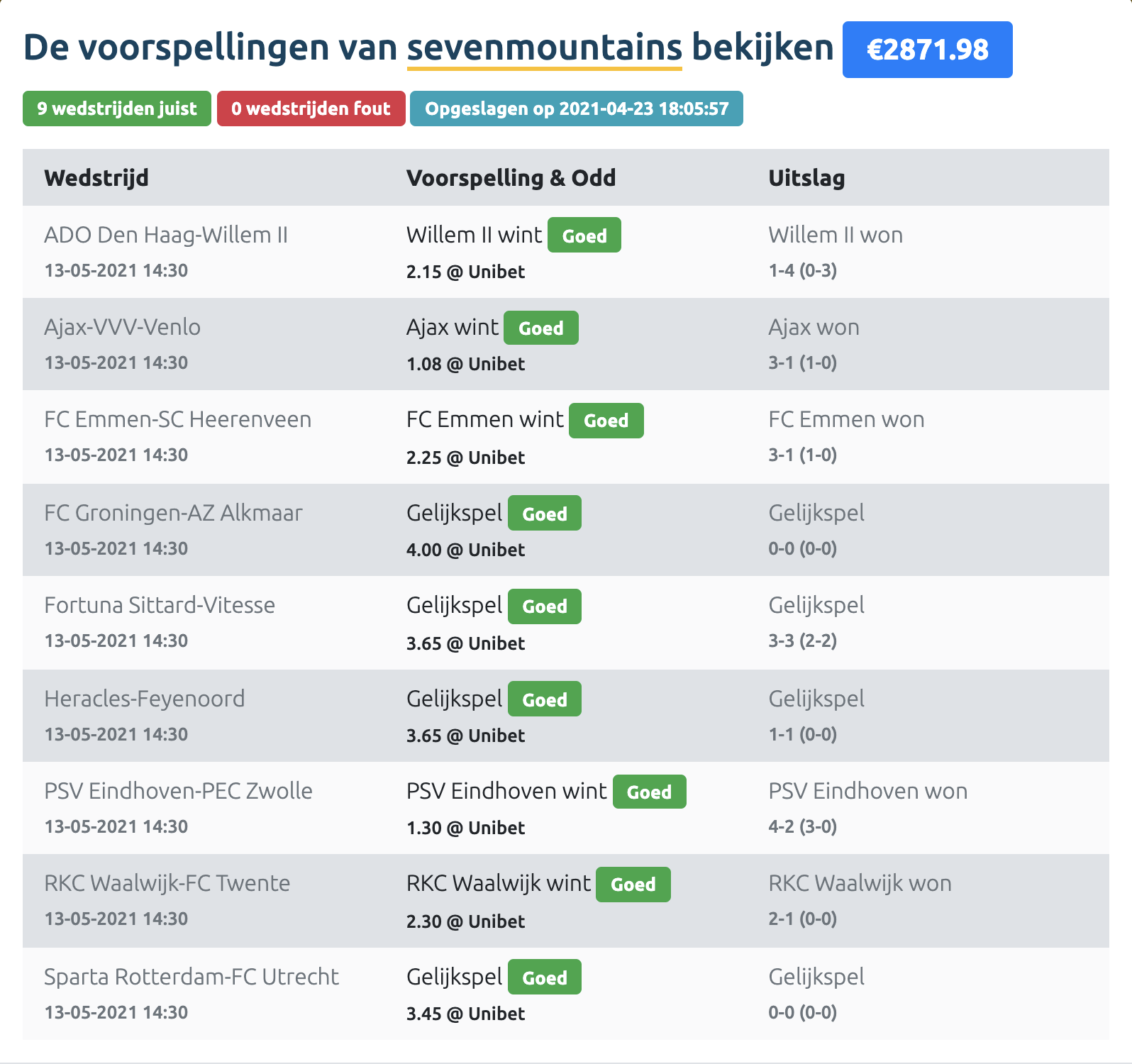1132x1064 pixels.
Task: Click Goed badge next to PSV Eindhoven wint
Action: click(649, 792)
